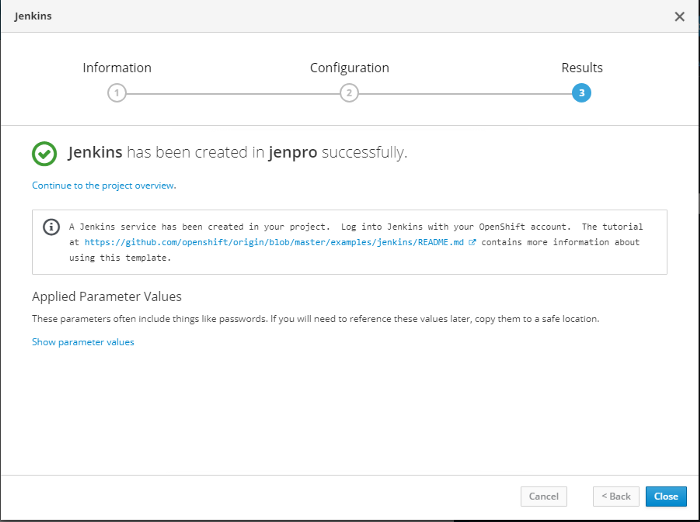
Task: Click the Jenkins dialog title text
Action: pos(33,16)
